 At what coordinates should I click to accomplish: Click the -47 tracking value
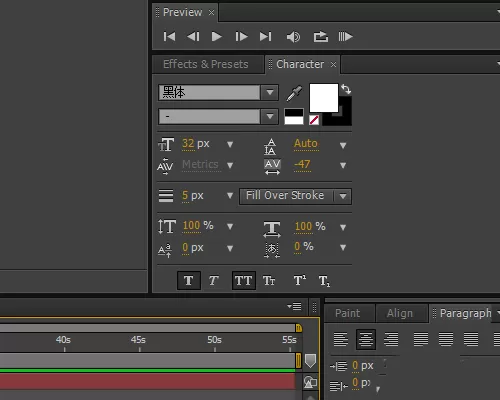pos(302,164)
